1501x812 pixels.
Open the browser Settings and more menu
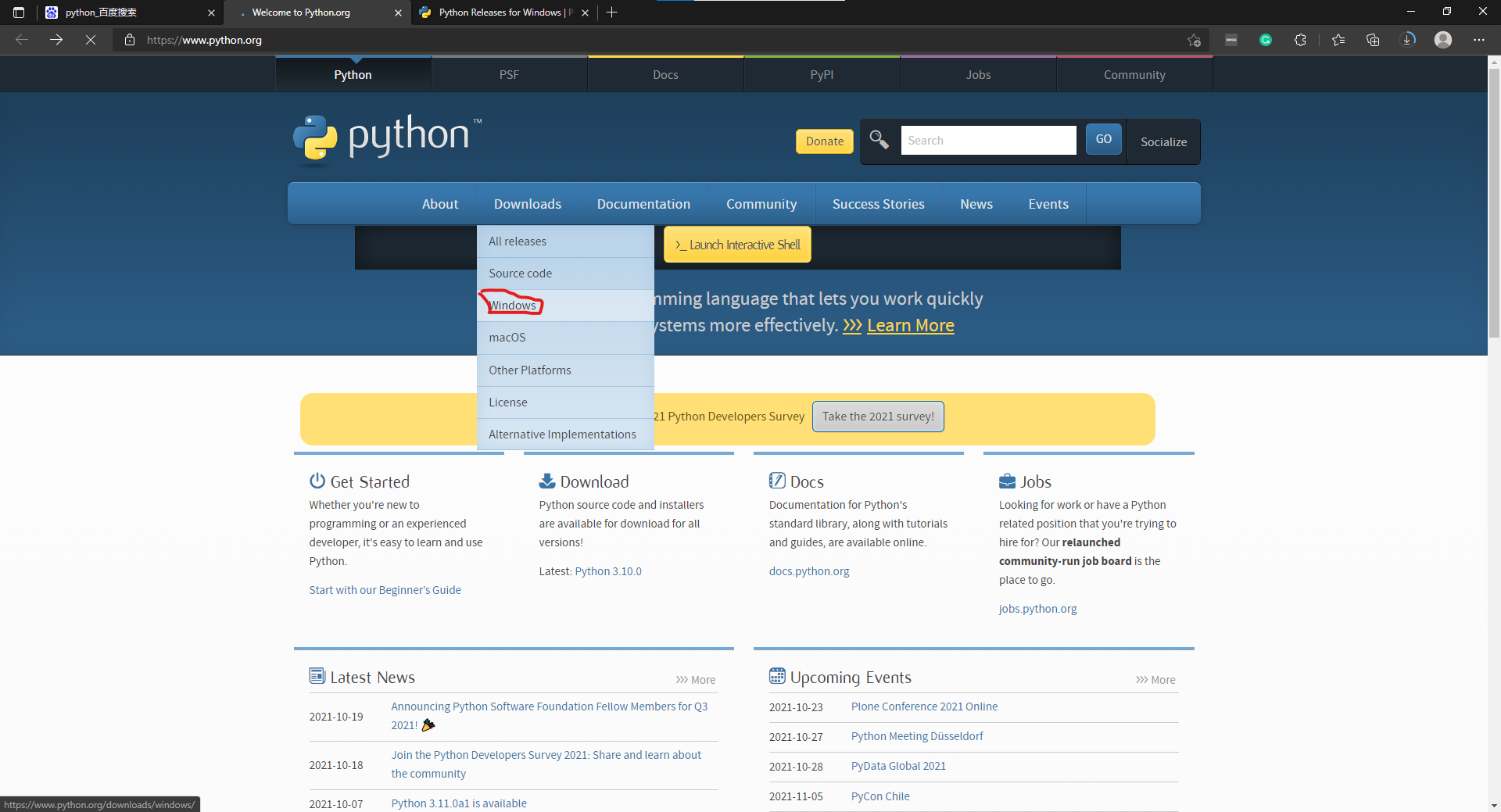coord(1479,40)
